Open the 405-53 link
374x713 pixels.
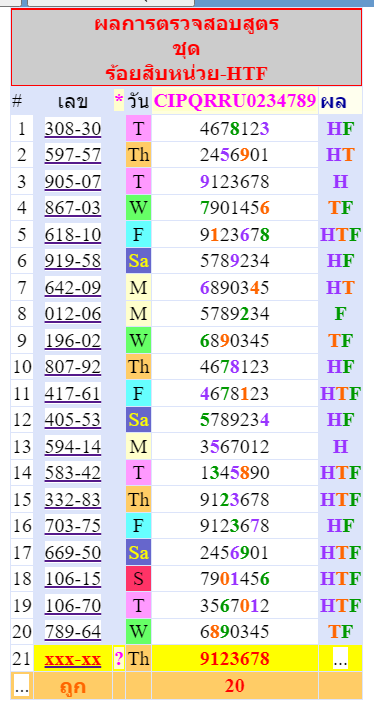(x=73, y=420)
